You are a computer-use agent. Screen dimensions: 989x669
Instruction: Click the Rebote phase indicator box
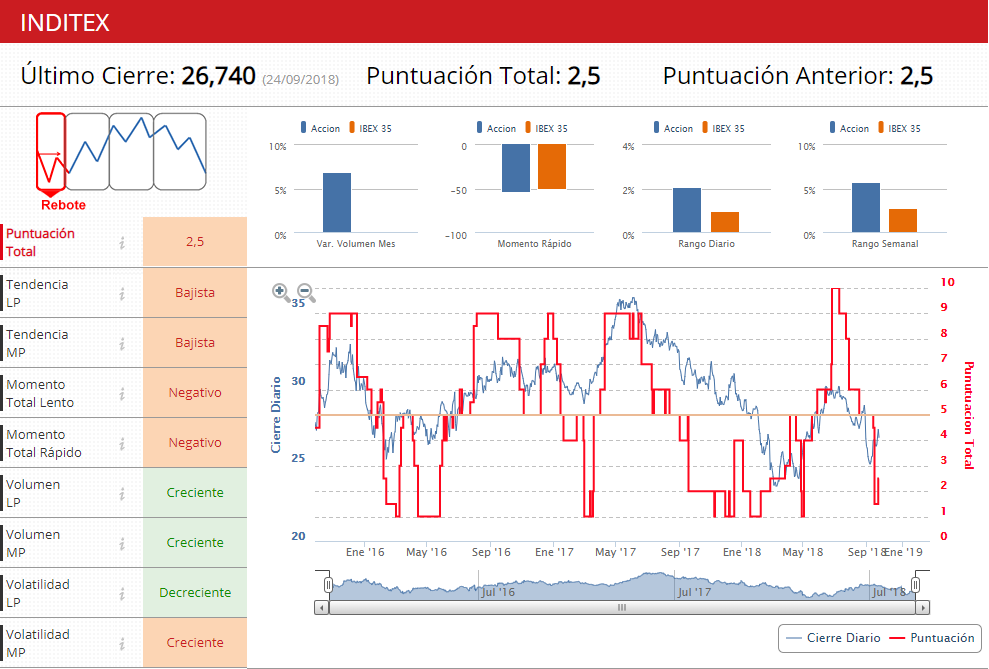[50, 151]
